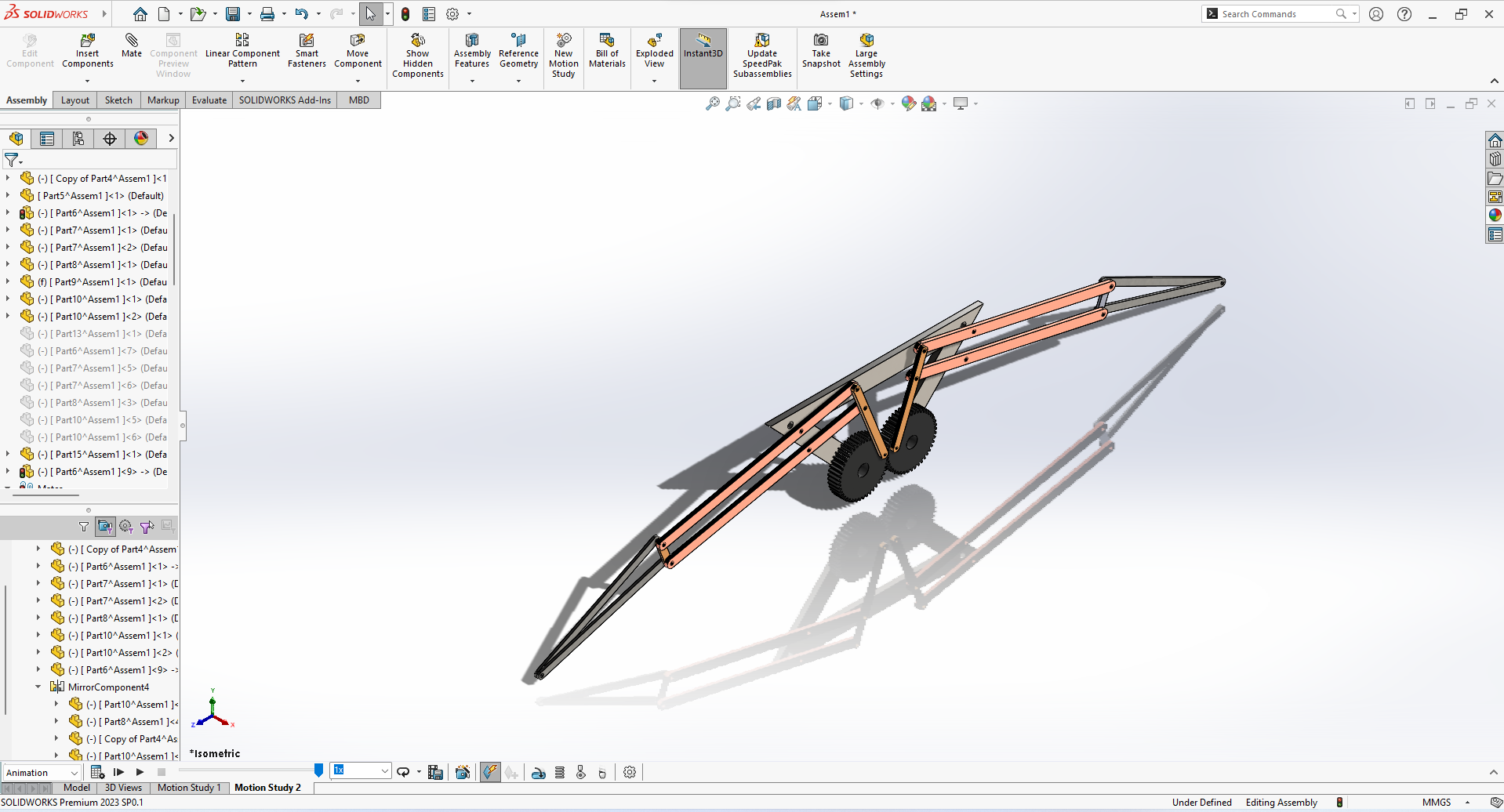Toggle the motion tree animated-only filter
Image resolution: width=1504 pixels, height=812 pixels.
click(x=105, y=527)
